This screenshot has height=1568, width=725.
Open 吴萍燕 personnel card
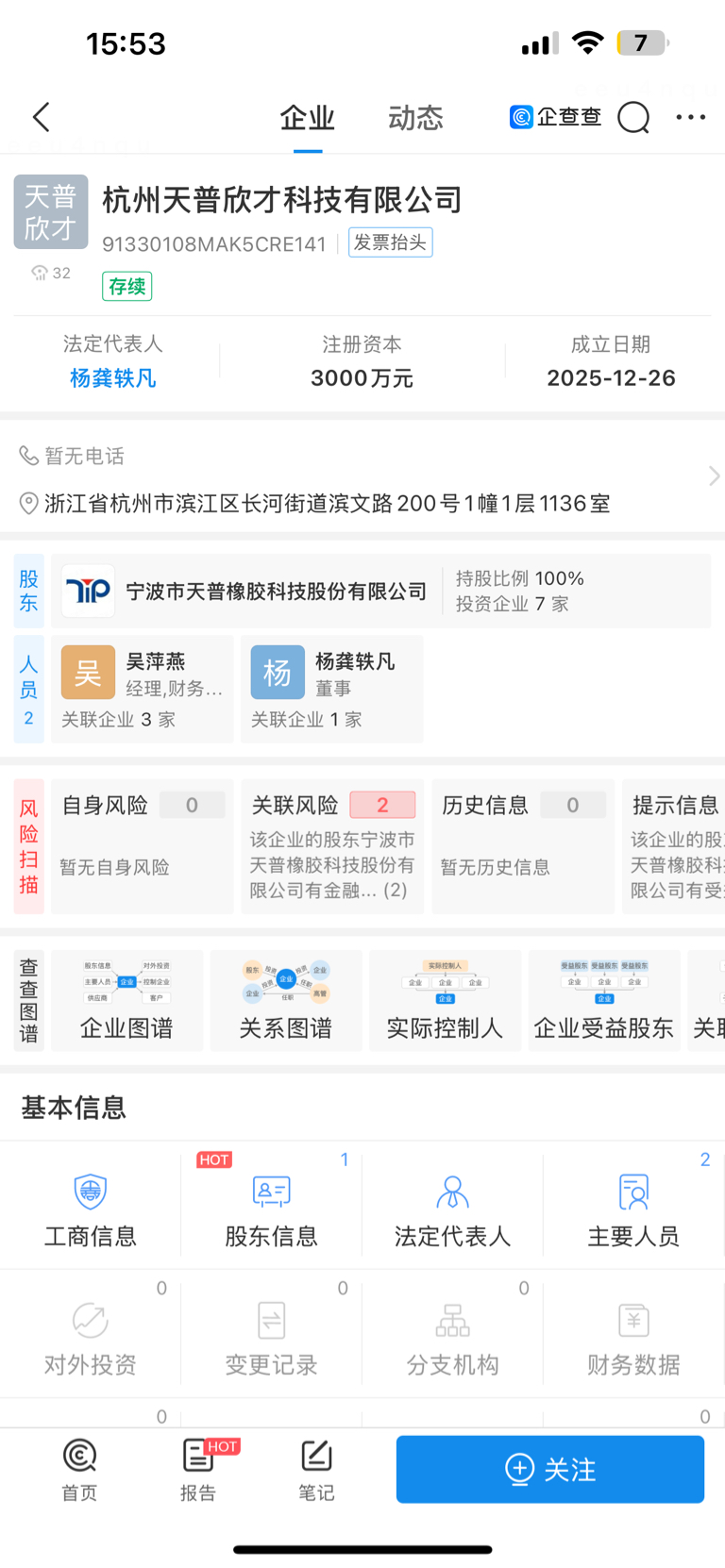(x=143, y=689)
